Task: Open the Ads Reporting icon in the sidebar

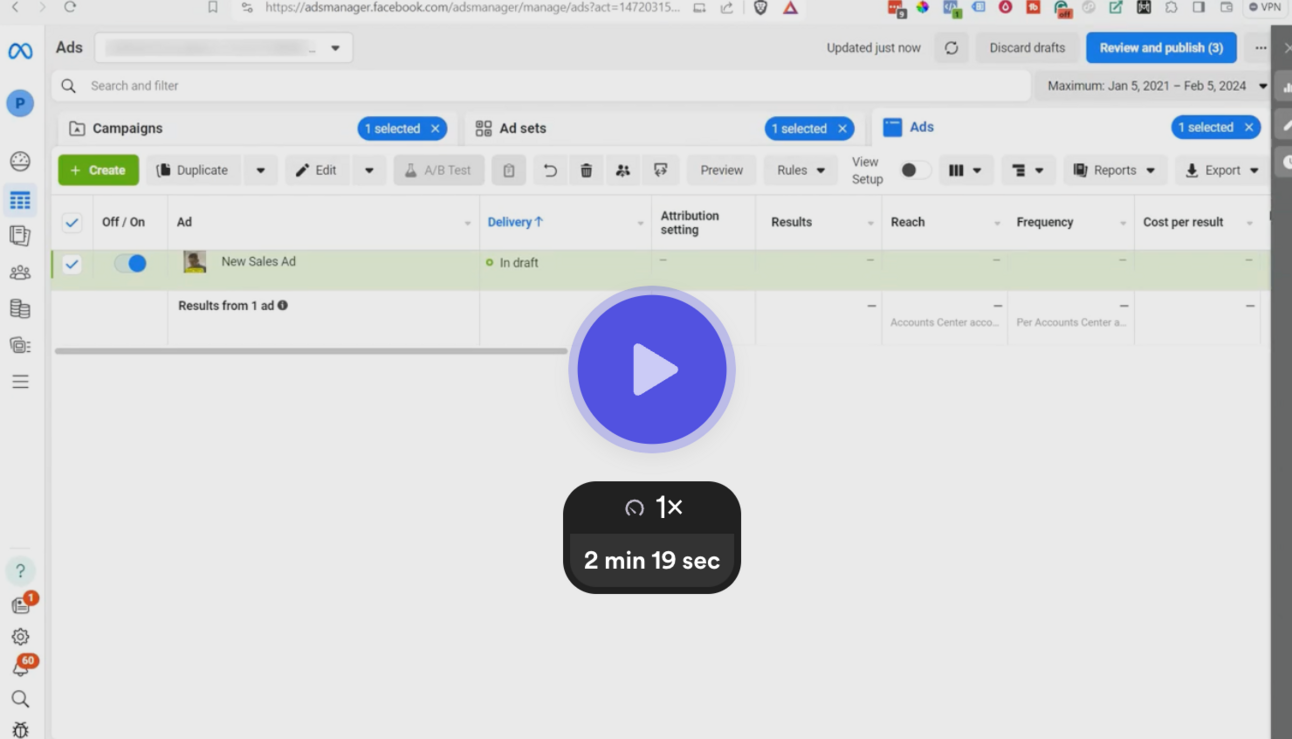Action: point(20,236)
